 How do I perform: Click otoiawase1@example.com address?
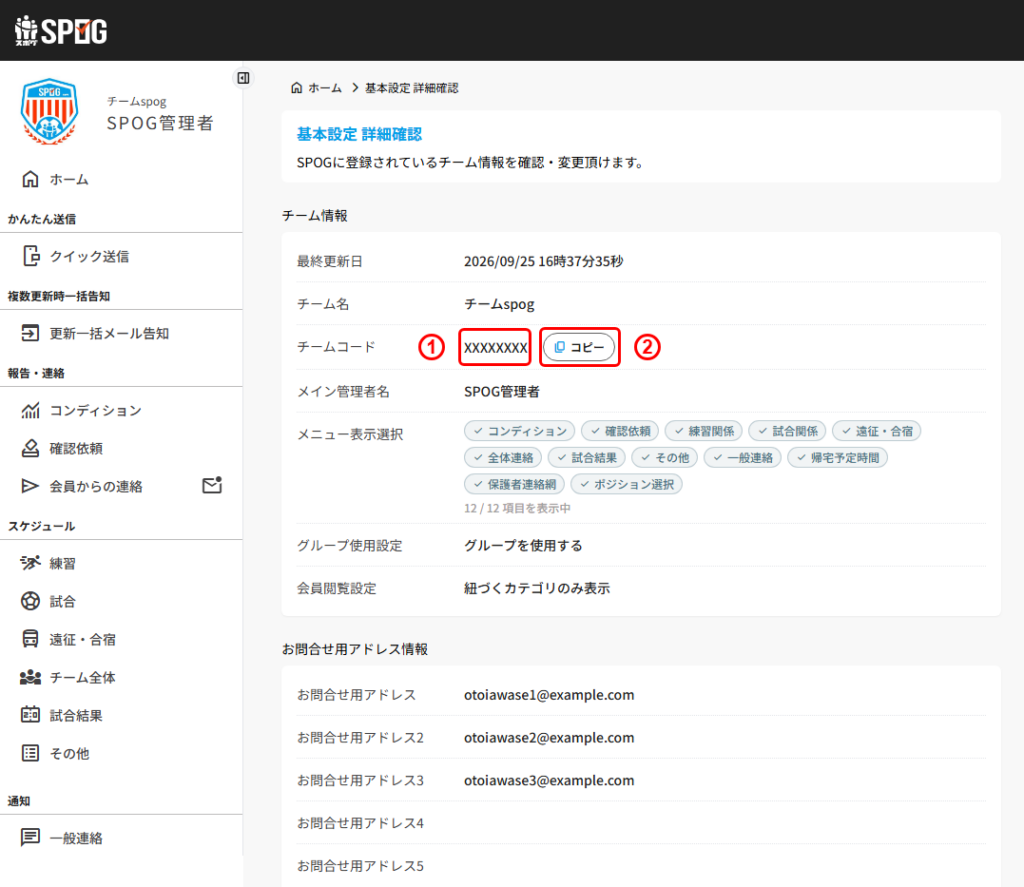click(549, 694)
